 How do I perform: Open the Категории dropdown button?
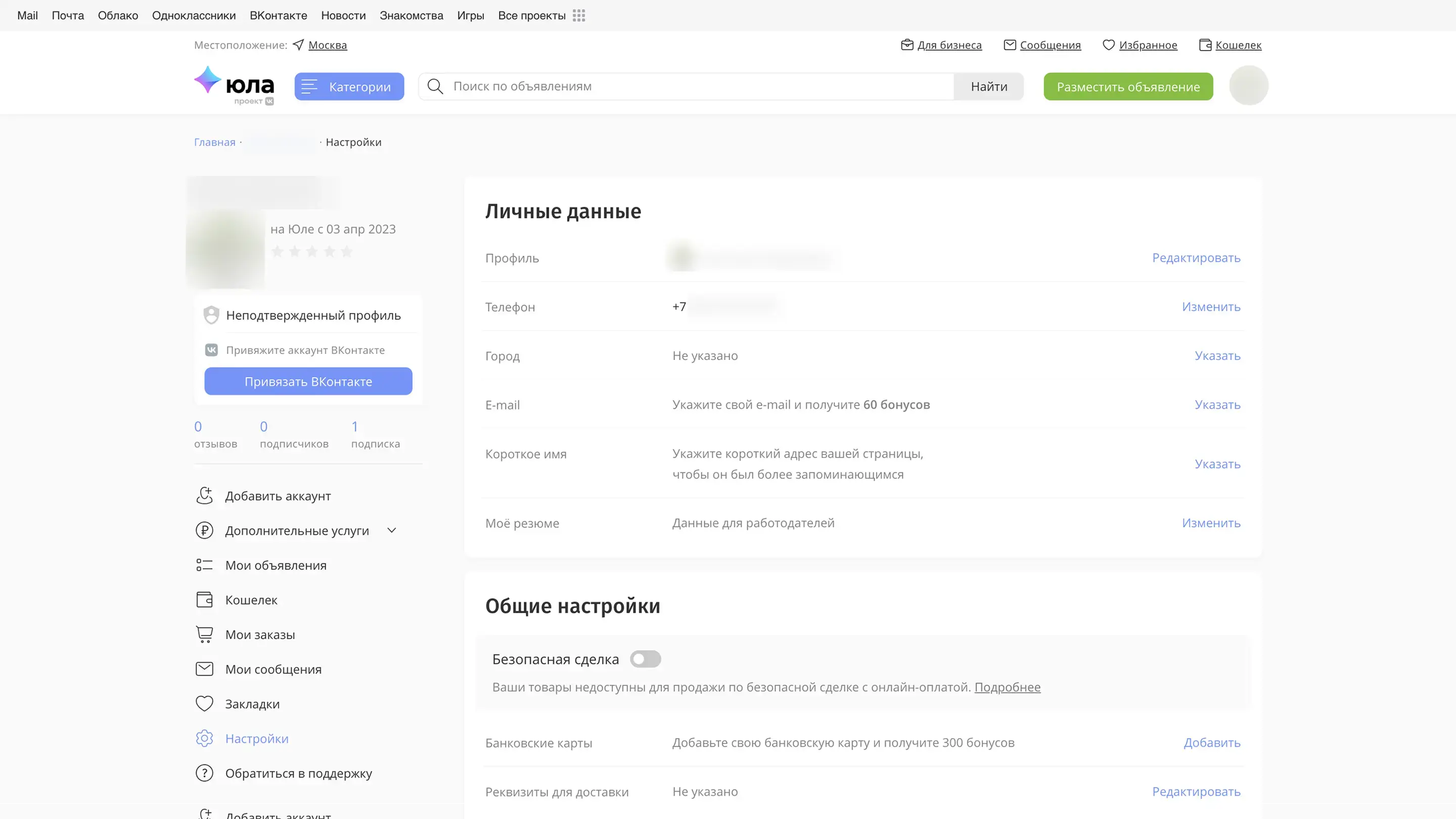349,86
